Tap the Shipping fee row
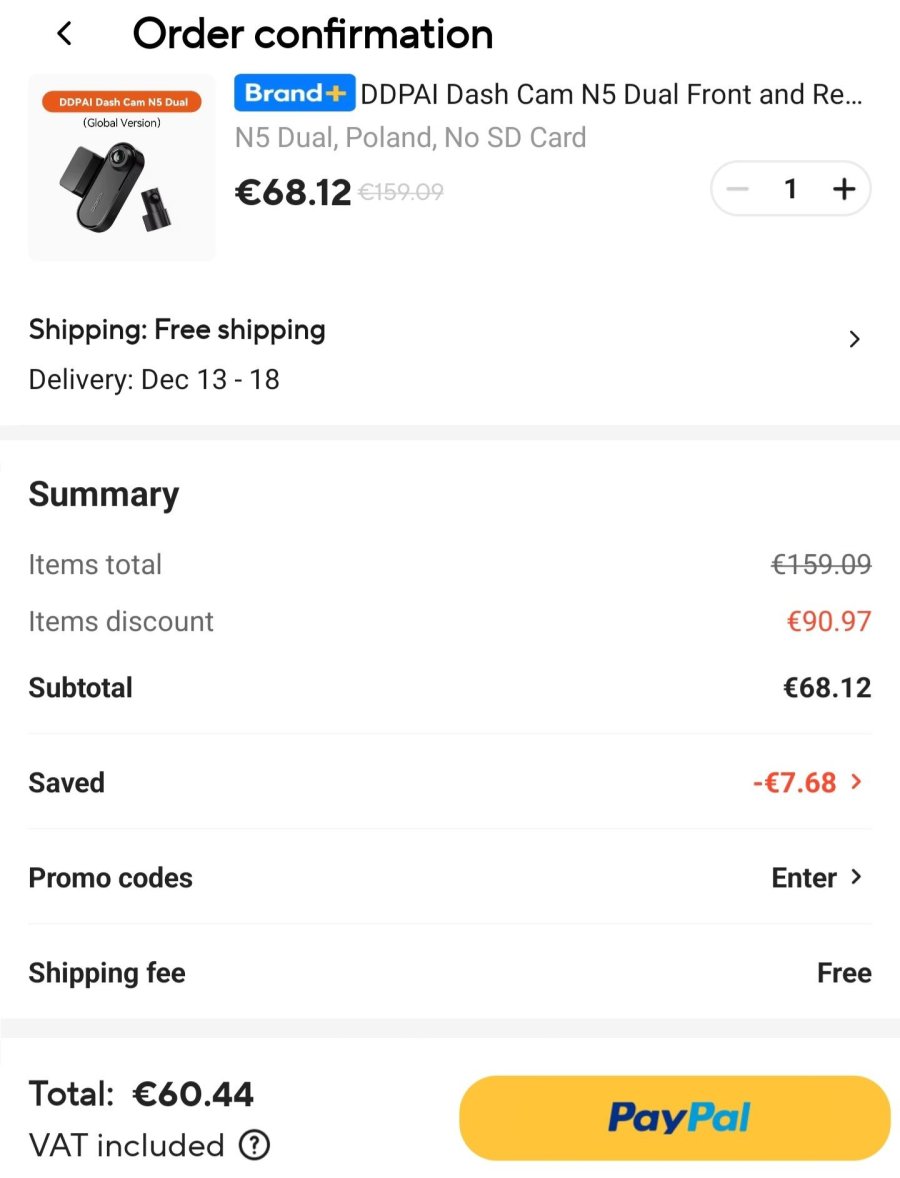This screenshot has height=1178, width=900. 450,973
